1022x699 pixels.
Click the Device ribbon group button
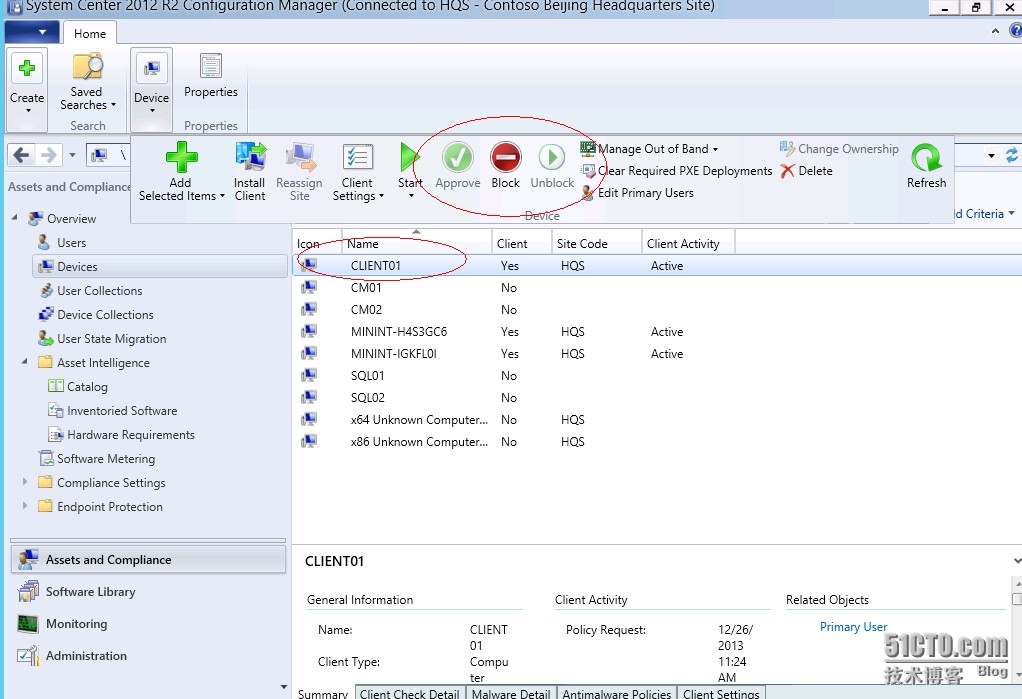click(151, 89)
